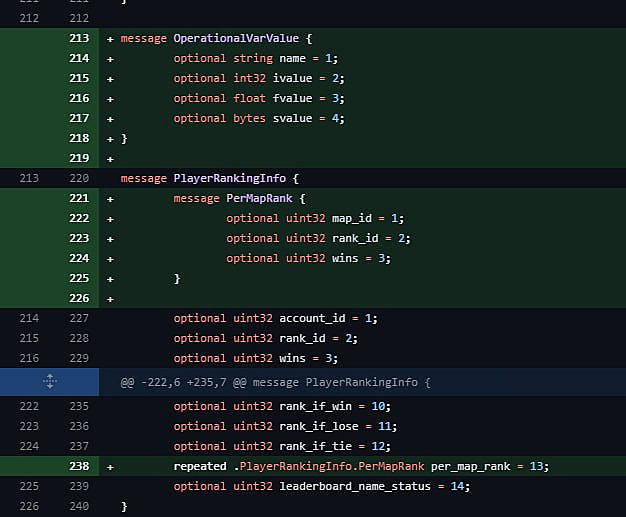Click new line number 229 for wins
The height and width of the screenshot is (517, 626).
point(78,358)
